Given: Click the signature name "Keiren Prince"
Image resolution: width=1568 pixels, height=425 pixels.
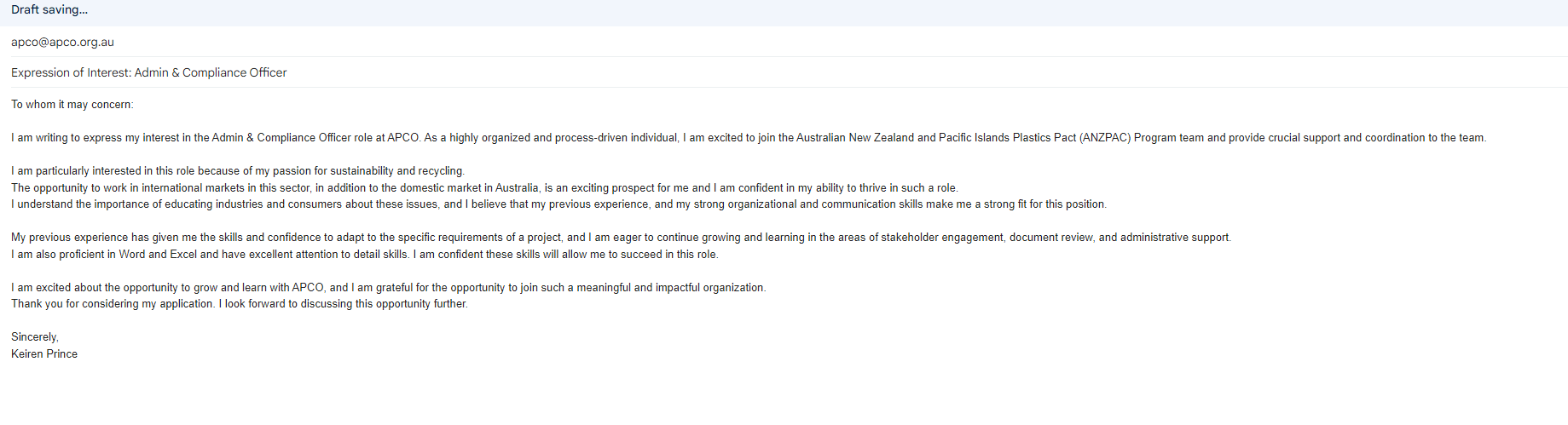Looking at the screenshot, I should point(44,354).
